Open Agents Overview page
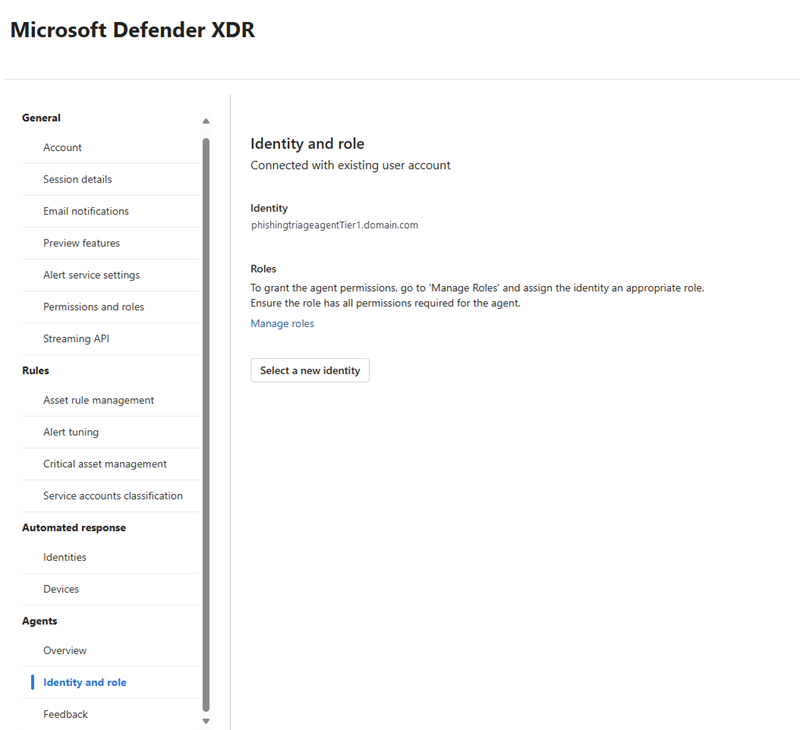800x730 pixels. point(65,650)
